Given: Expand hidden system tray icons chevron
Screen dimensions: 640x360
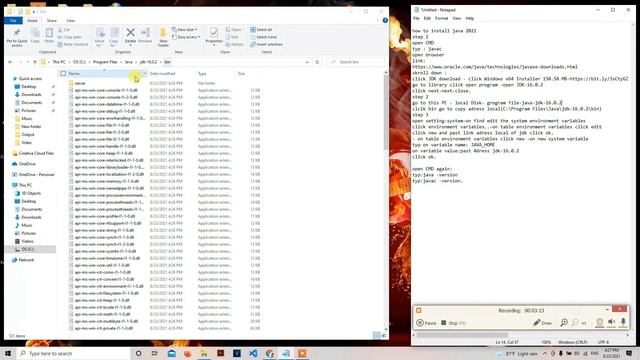Looking at the screenshot, I should pyautogui.click(x=544, y=353).
